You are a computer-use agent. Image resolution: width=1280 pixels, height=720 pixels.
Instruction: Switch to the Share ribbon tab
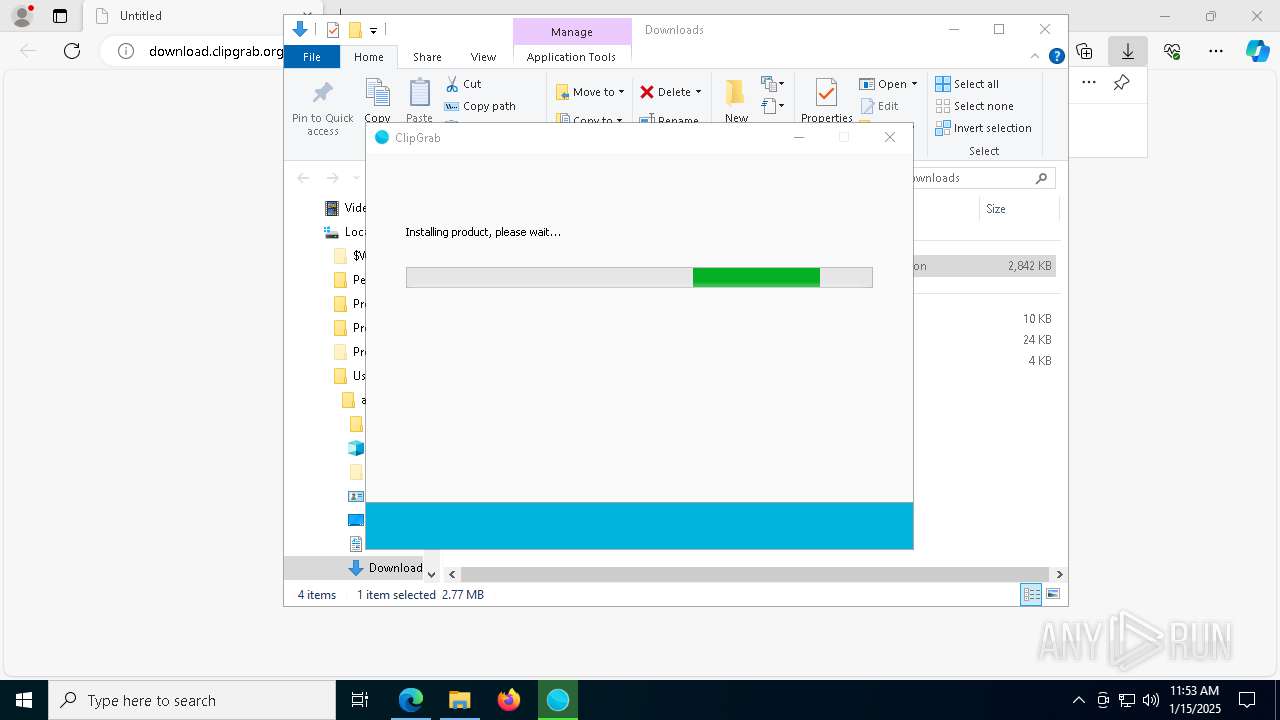(x=427, y=57)
